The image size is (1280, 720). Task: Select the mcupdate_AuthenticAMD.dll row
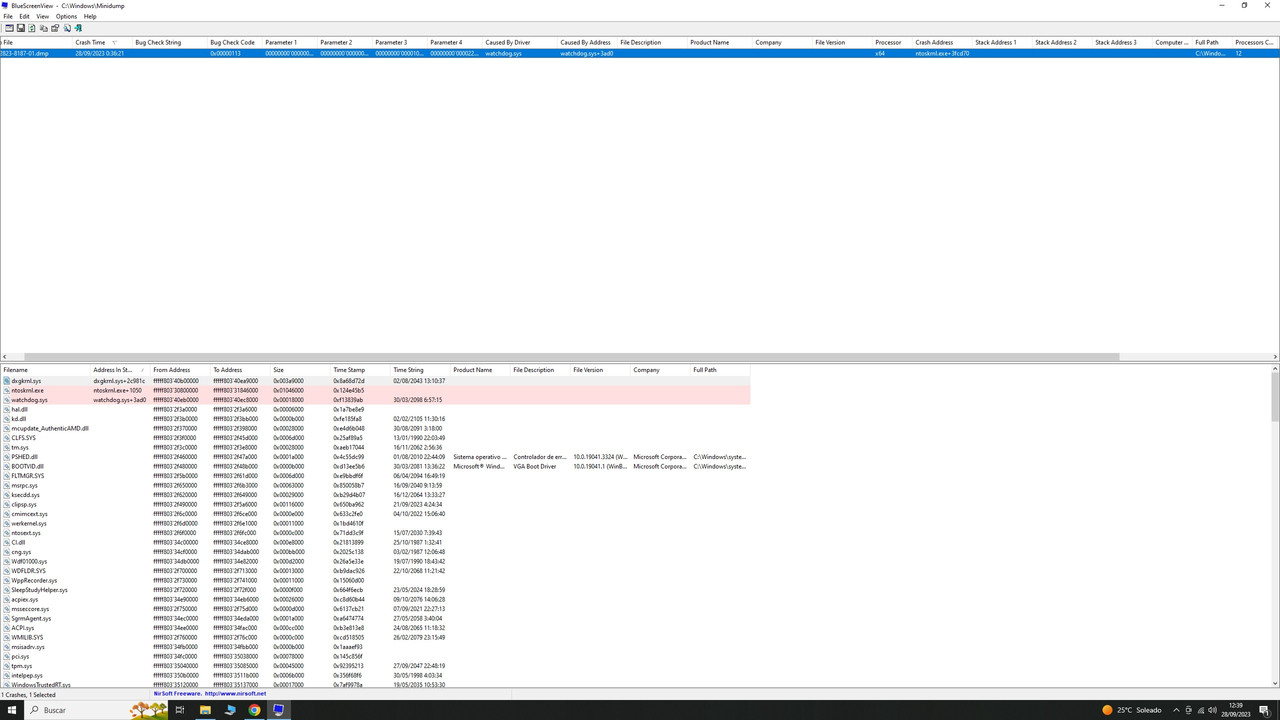tap(375, 428)
